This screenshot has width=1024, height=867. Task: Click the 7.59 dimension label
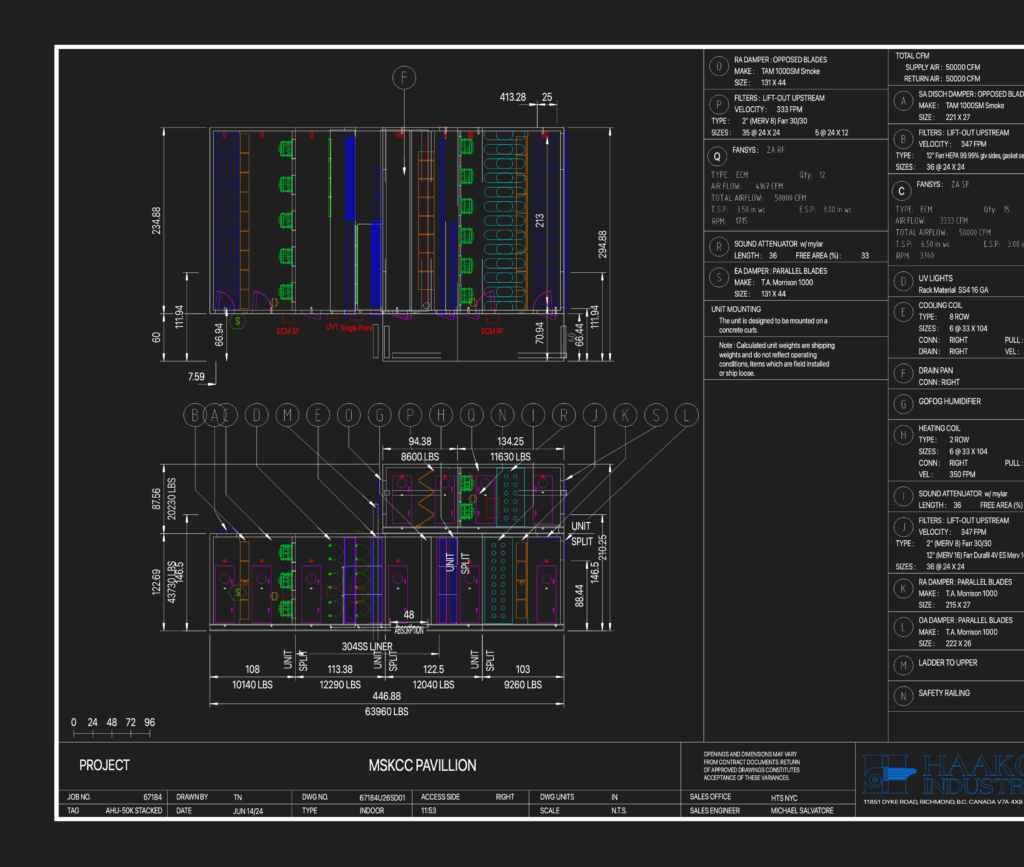tap(196, 377)
